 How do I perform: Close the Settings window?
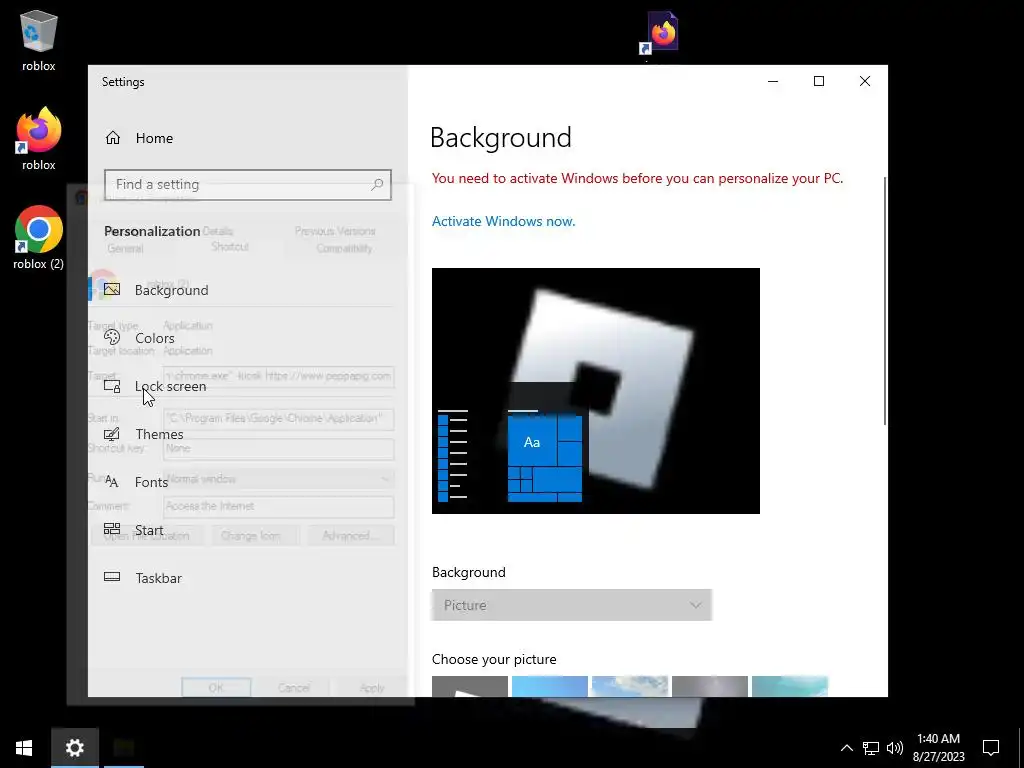tap(865, 81)
